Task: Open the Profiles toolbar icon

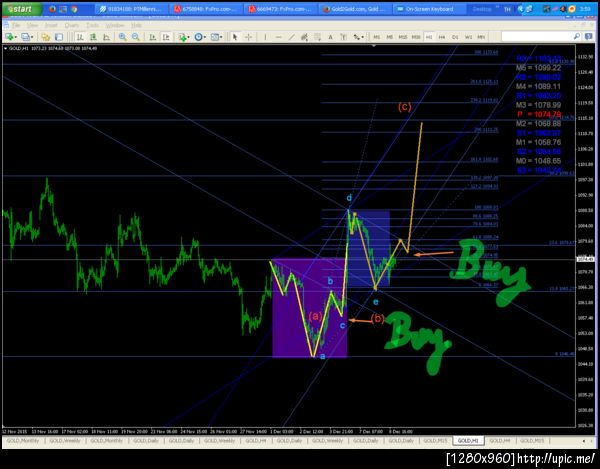Action: (x=25, y=37)
